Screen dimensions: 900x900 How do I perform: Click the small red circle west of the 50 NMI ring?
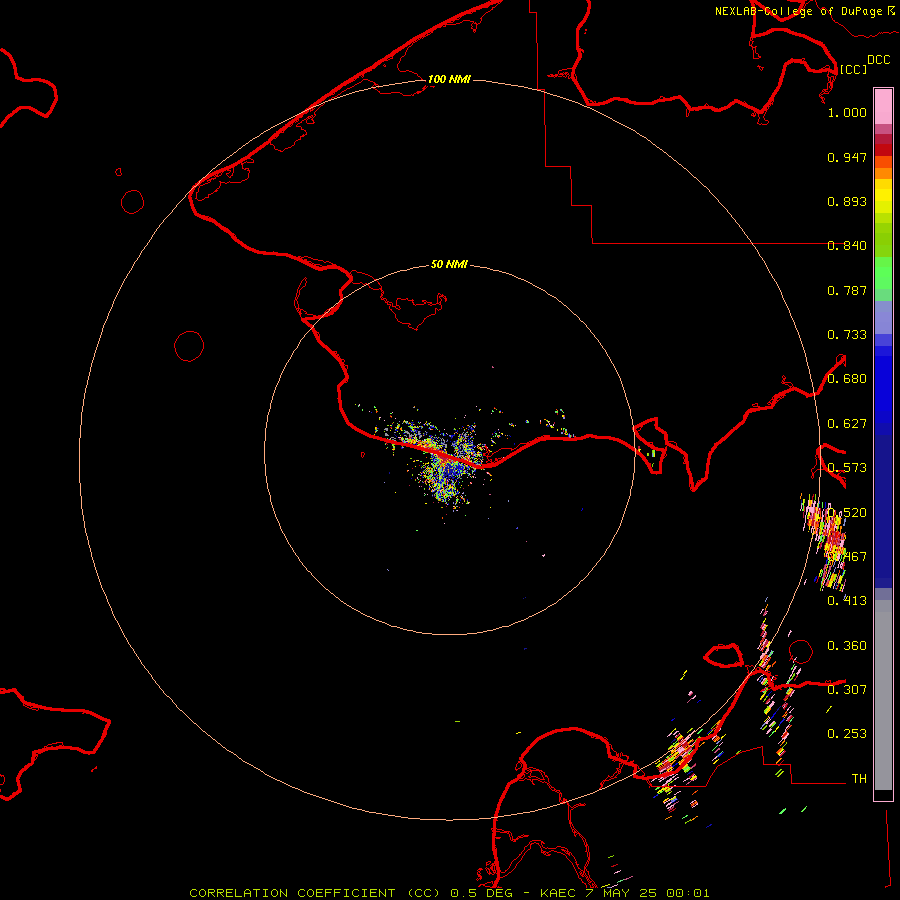[189, 346]
